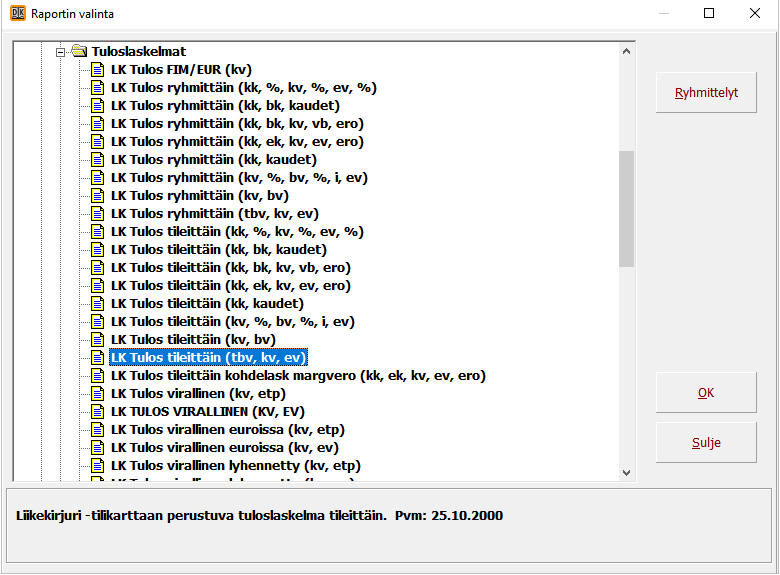
Task: Open the Ryhmittelyt groupings button
Action: [x=706, y=92]
